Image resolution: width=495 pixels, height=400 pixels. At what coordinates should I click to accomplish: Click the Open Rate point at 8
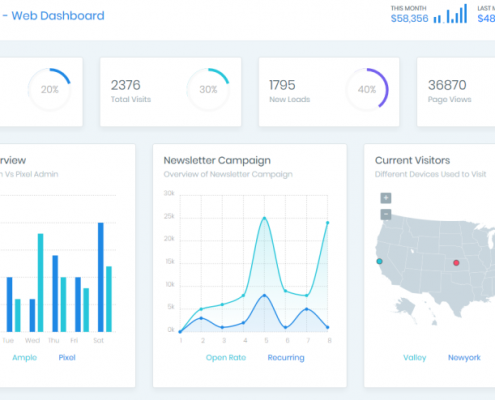(327, 223)
